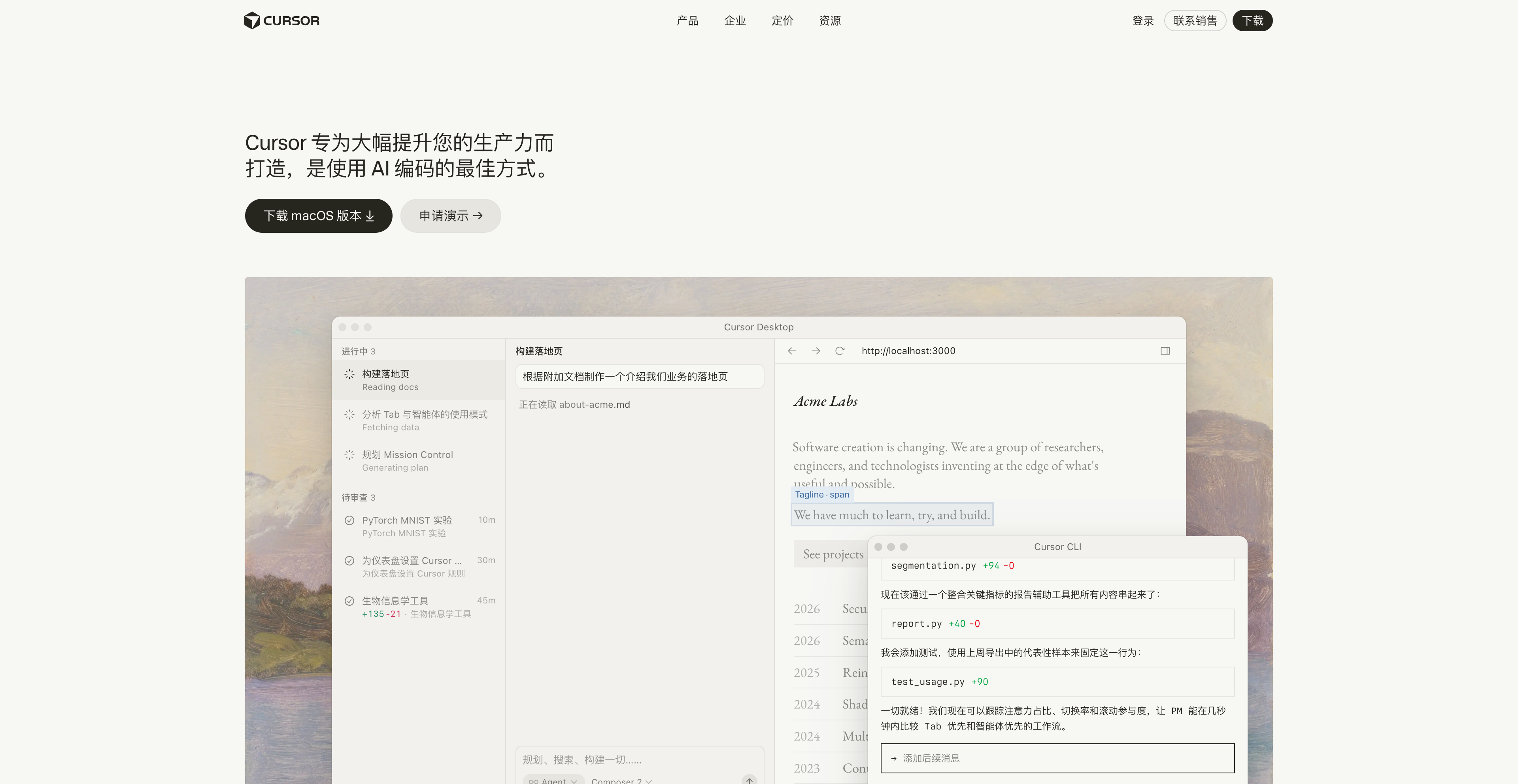Image resolution: width=1518 pixels, height=784 pixels.
Task: Check the 为仪表盘设置 Cursor 规则 task circle
Action: click(x=349, y=560)
